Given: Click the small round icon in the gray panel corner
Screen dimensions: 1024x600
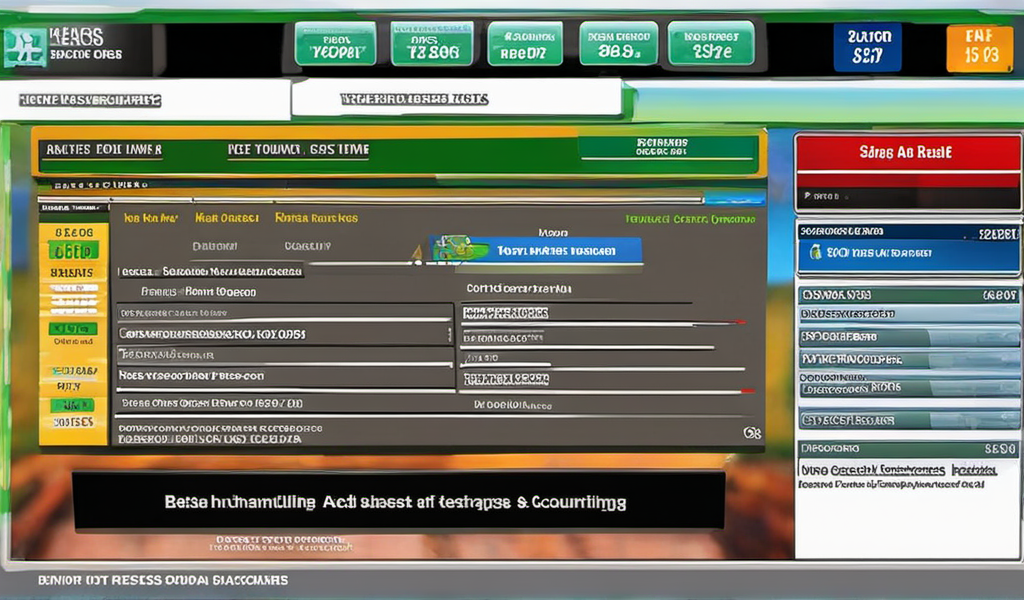Looking at the screenshot, I should [x=752, y=433].
